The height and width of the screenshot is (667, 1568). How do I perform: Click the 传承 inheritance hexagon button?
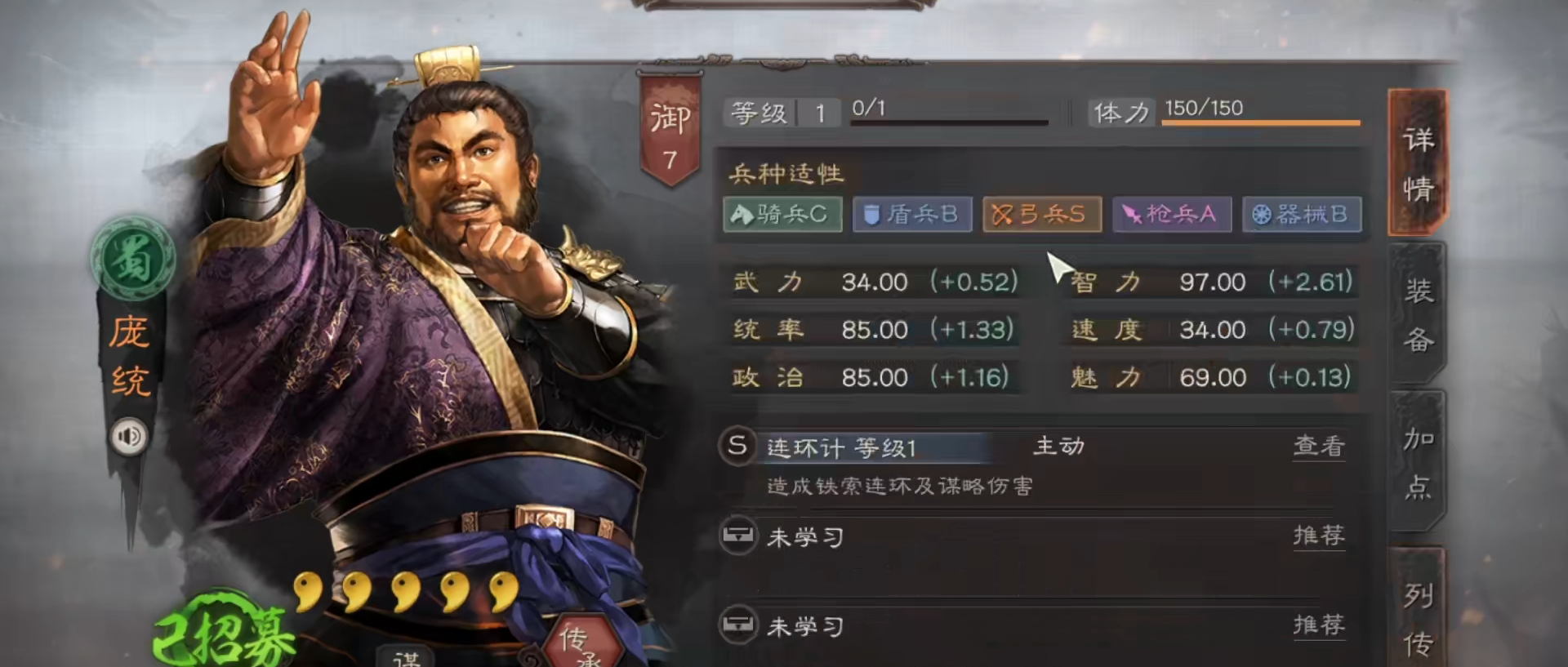tap(581, 642)
